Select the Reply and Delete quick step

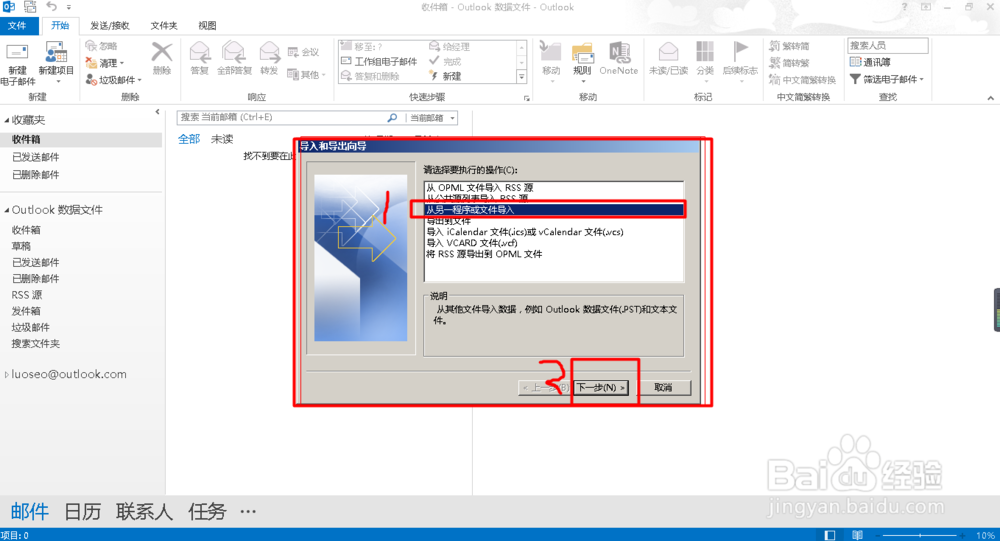371,76
